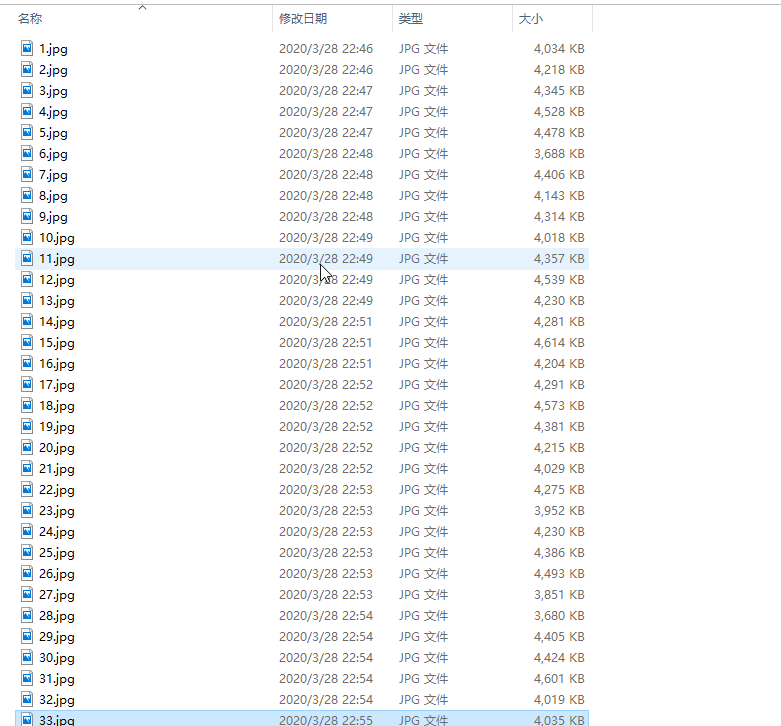Click the image icon of 5.jpg
Screen dimensions: 781x726
pos(27,132)
